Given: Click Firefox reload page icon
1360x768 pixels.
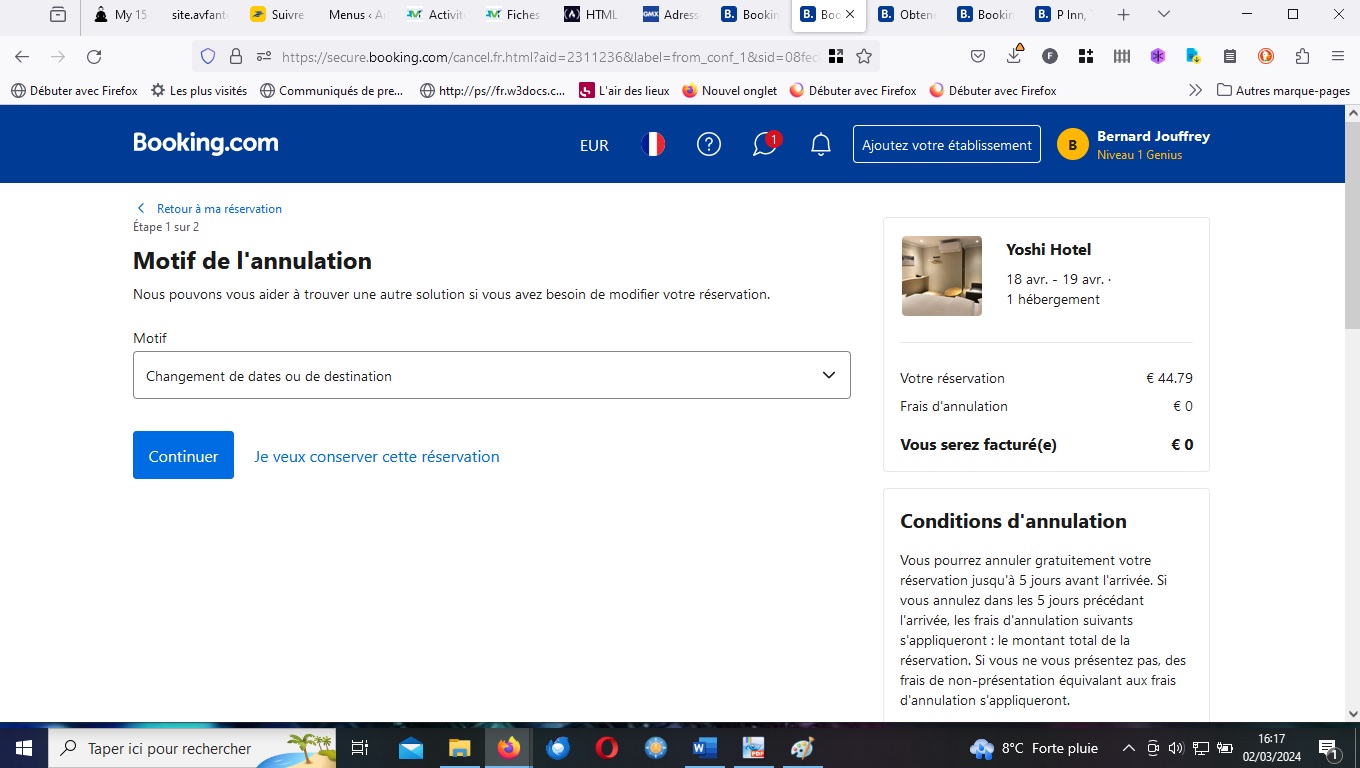Looking at the screenshot, I should pyautogui.click(x=94, y=57).
